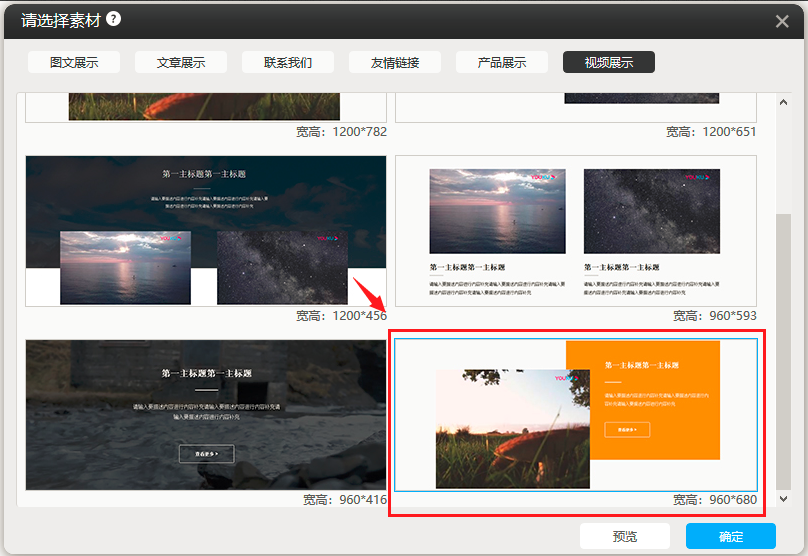Viewport: 808px width, 556px height.
Task: Select the 联系我们 category tab
Action: tap(288, 62)
